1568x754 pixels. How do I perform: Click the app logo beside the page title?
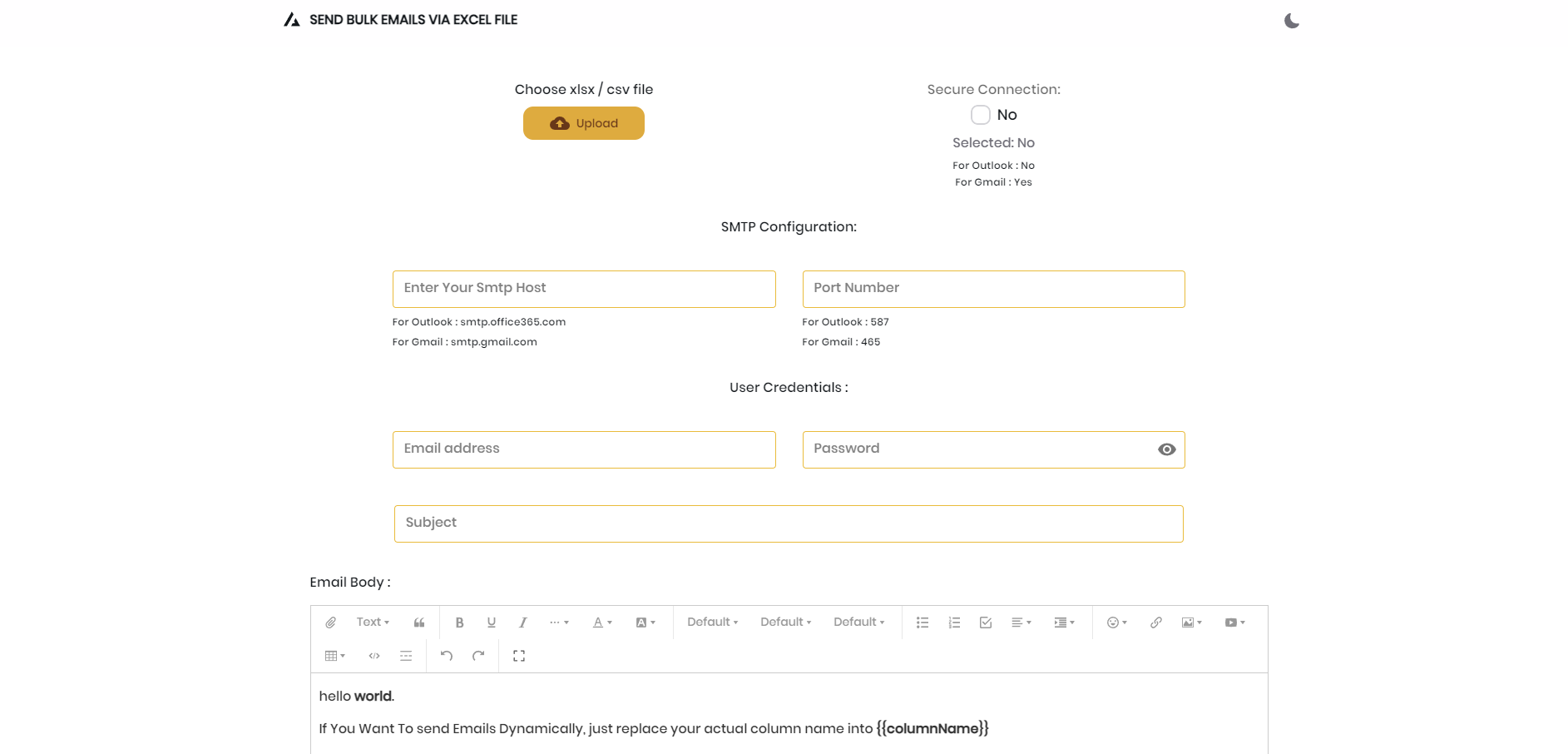[291, 20]
